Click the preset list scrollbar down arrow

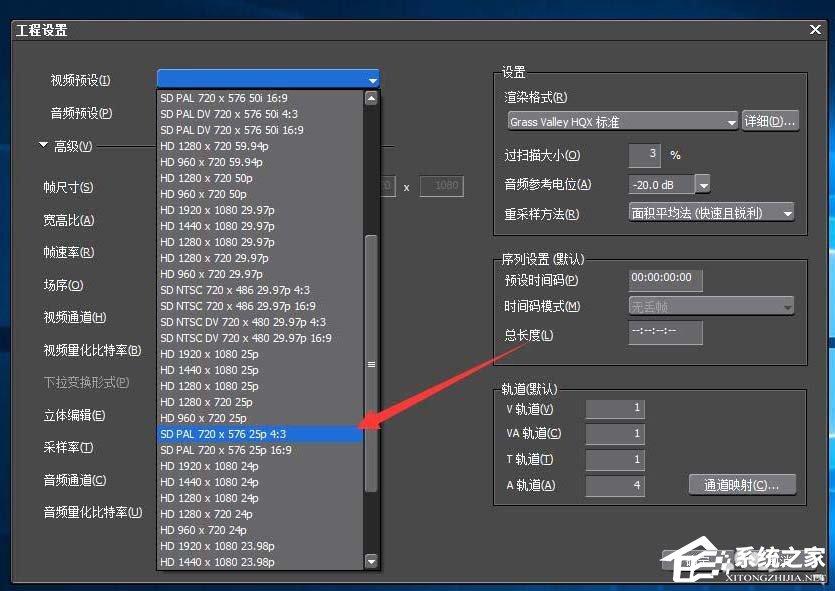(370, 562)
